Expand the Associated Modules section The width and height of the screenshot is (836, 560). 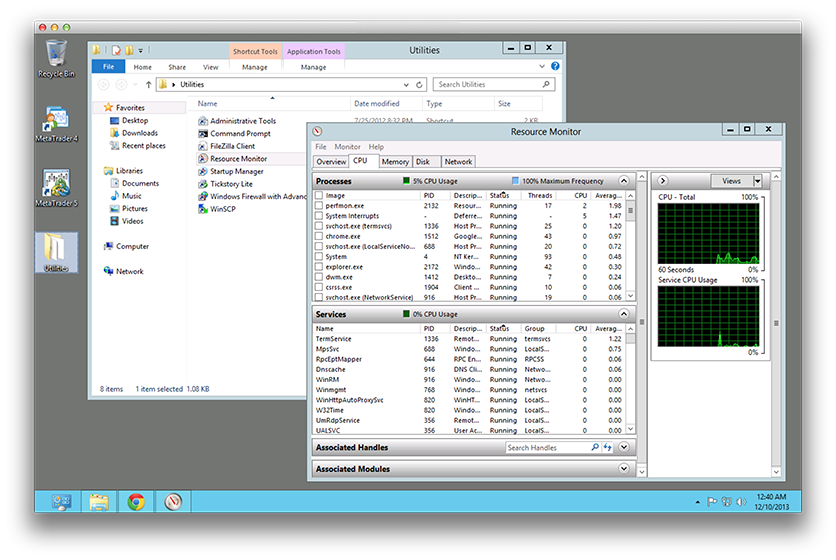(624, 469)
